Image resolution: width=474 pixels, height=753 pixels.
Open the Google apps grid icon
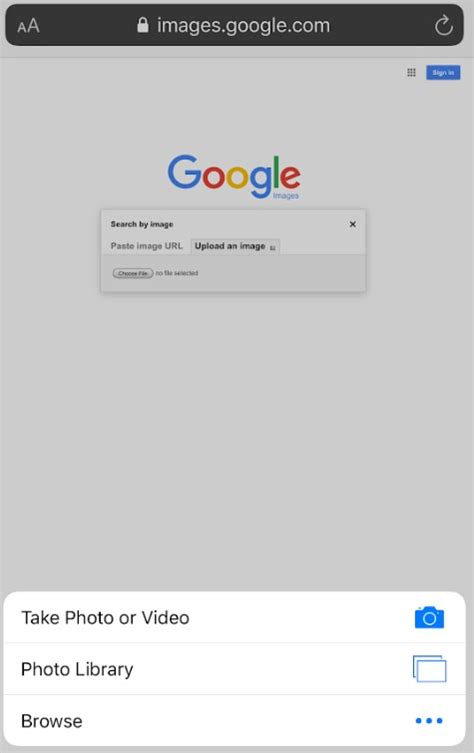pyautogui.click(x=412, y=73)
